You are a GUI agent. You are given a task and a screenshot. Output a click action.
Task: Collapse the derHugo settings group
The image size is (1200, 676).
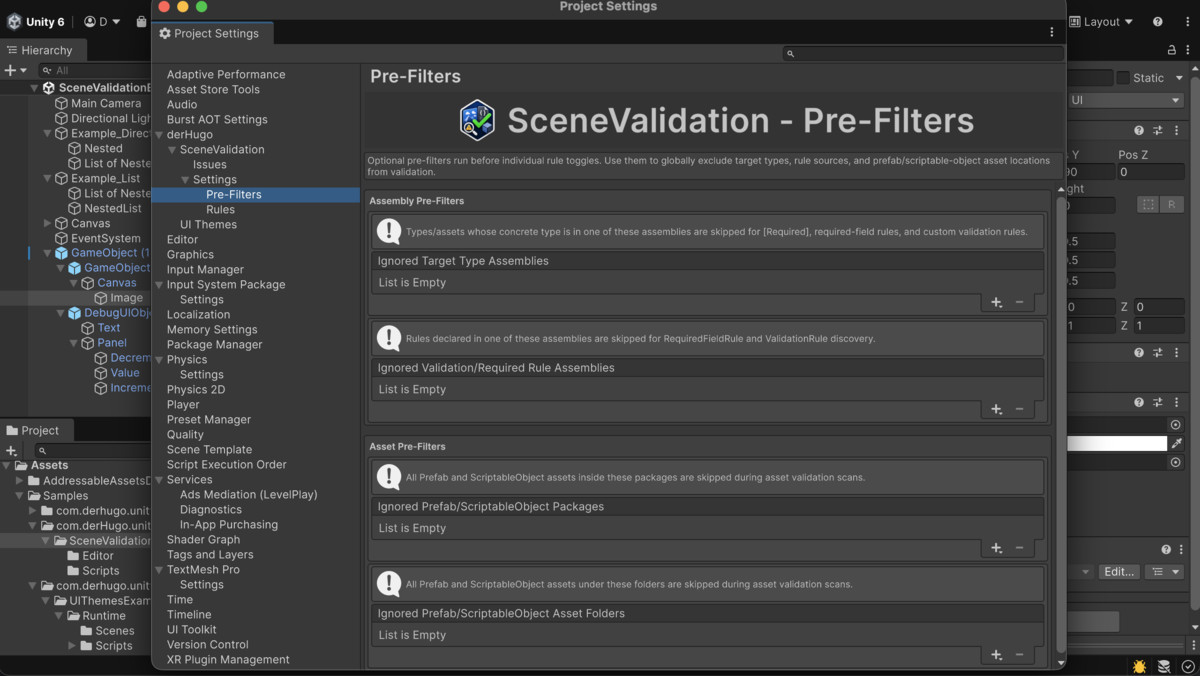pyautogui.click(x=159, y=135)
